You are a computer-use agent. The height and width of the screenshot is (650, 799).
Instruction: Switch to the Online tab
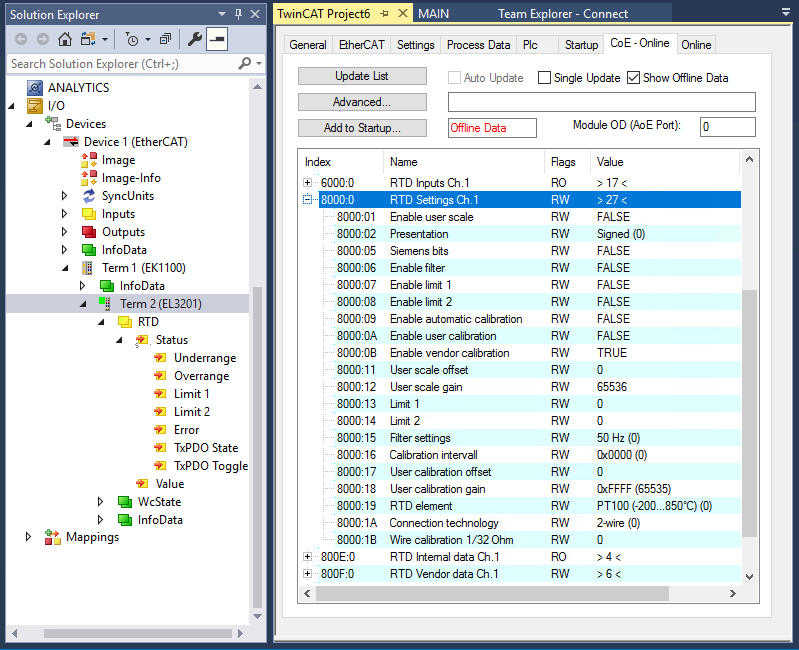coord(696,45)
